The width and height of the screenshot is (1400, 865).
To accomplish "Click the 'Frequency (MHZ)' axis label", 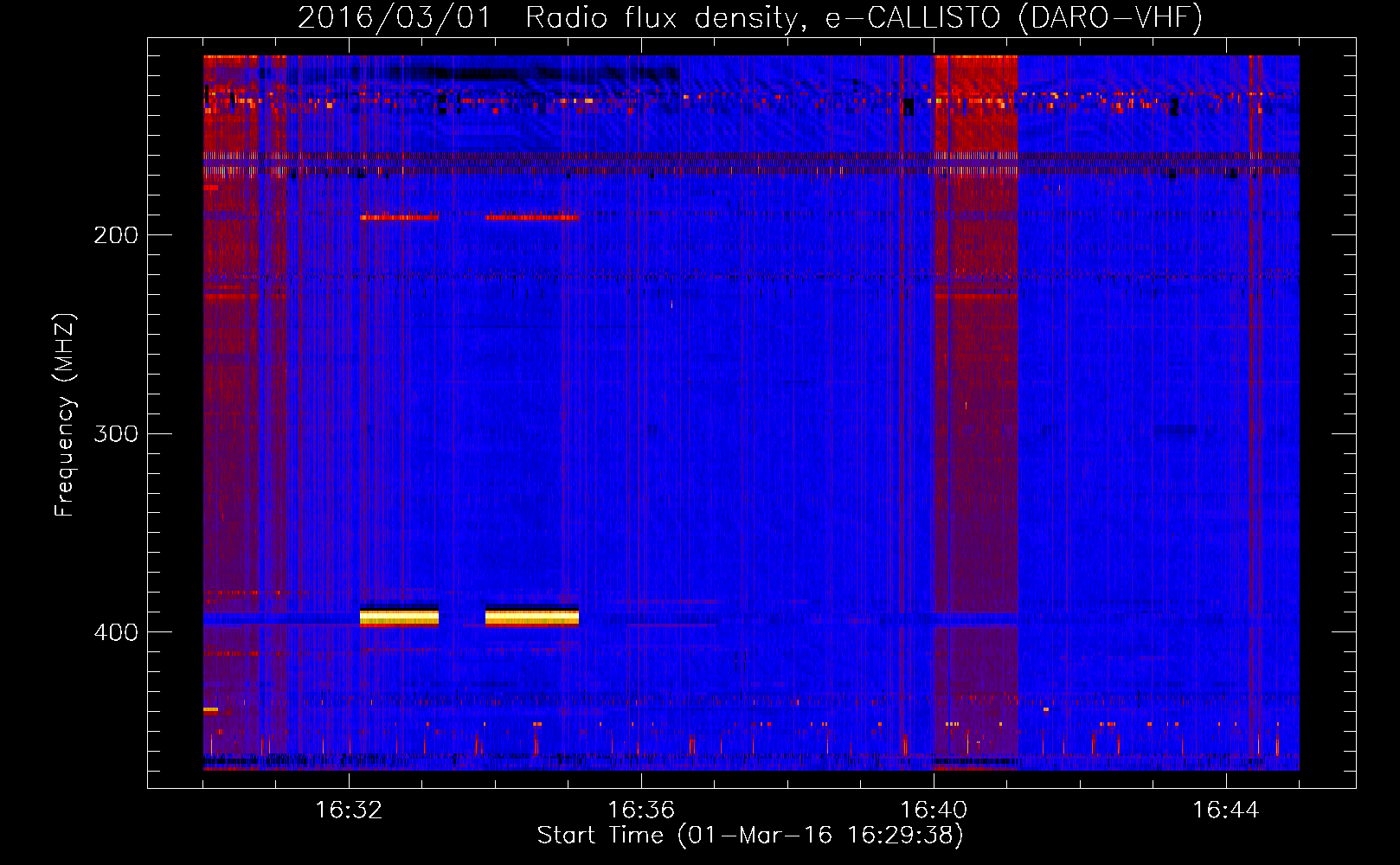I will click(65, 415).
